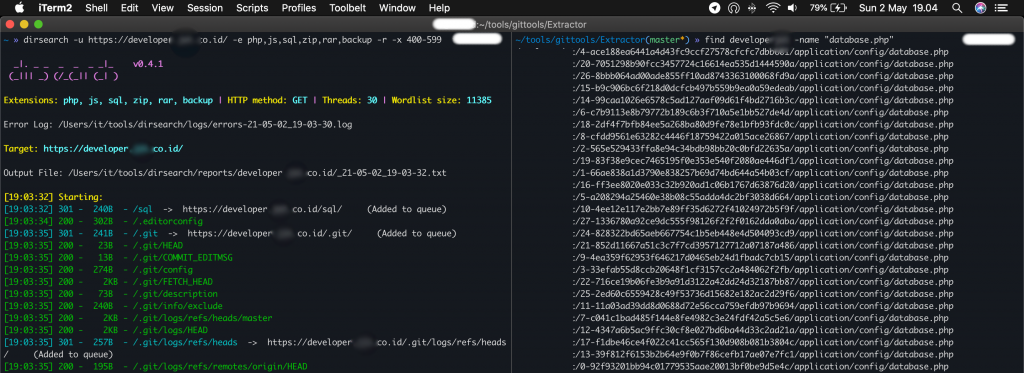Click the Telegram paper plane menu bar icon
The image size is (1024, 373).
[714, 8]
